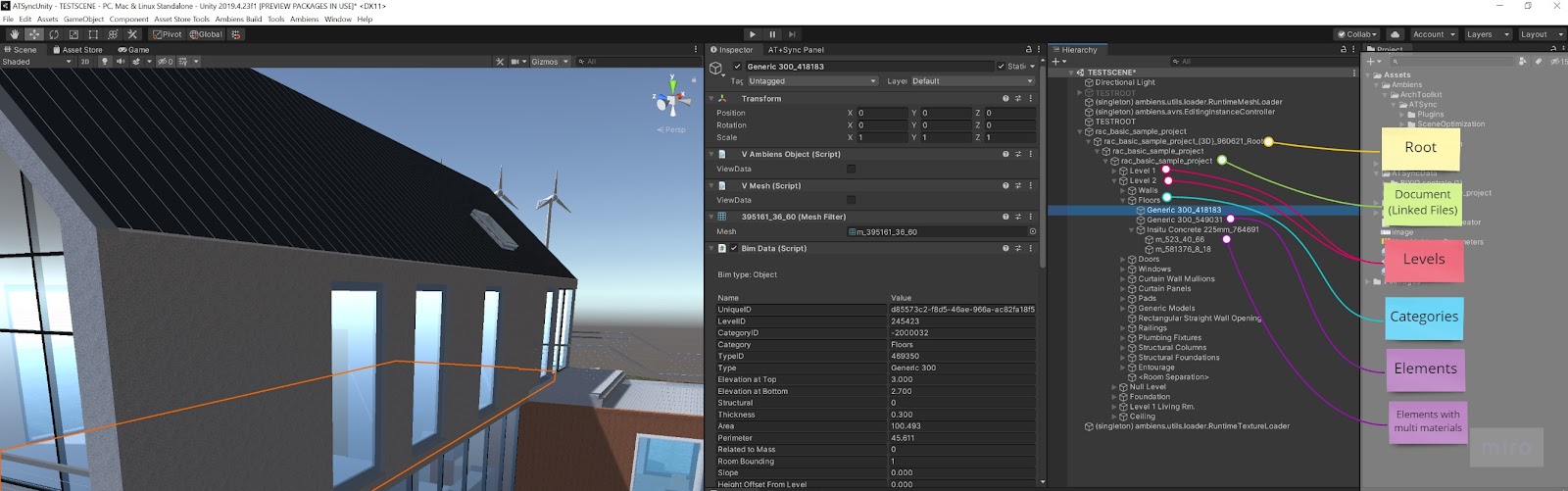Screen dimensions: 1568x491
Task: Toggle scene audio speaker icon
Action: 121,62
